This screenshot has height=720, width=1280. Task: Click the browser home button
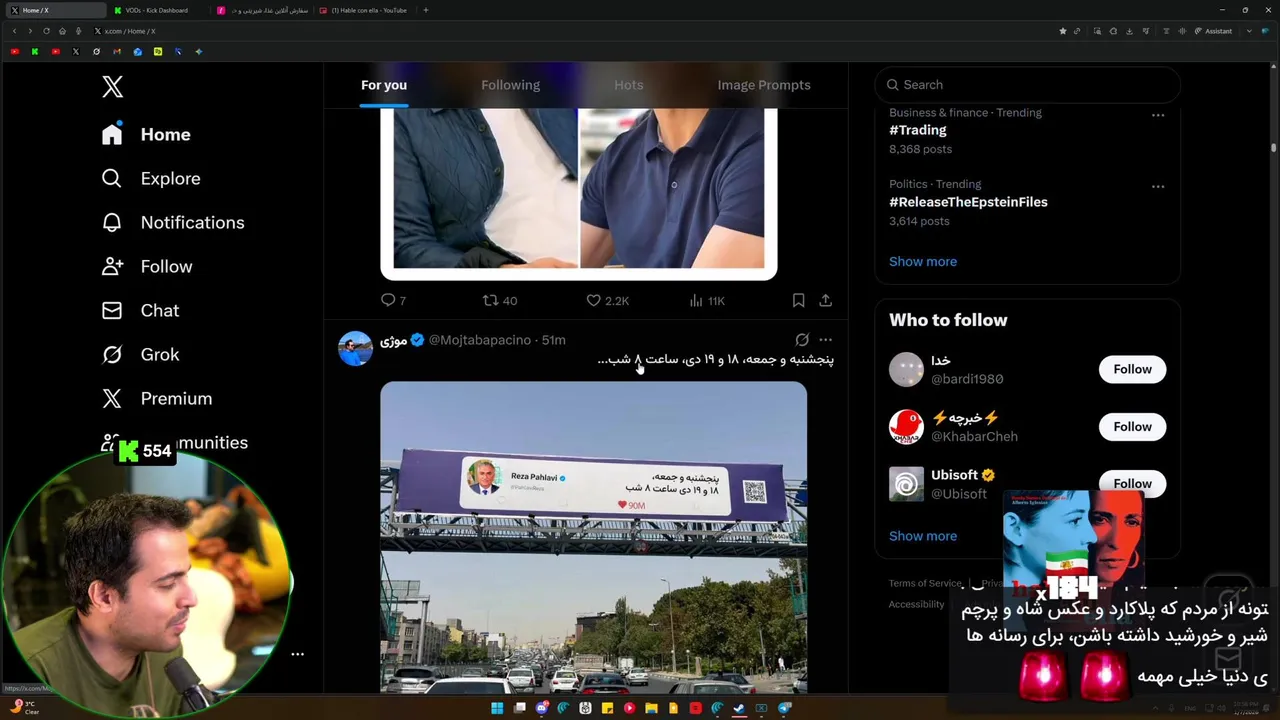[62, 31]
